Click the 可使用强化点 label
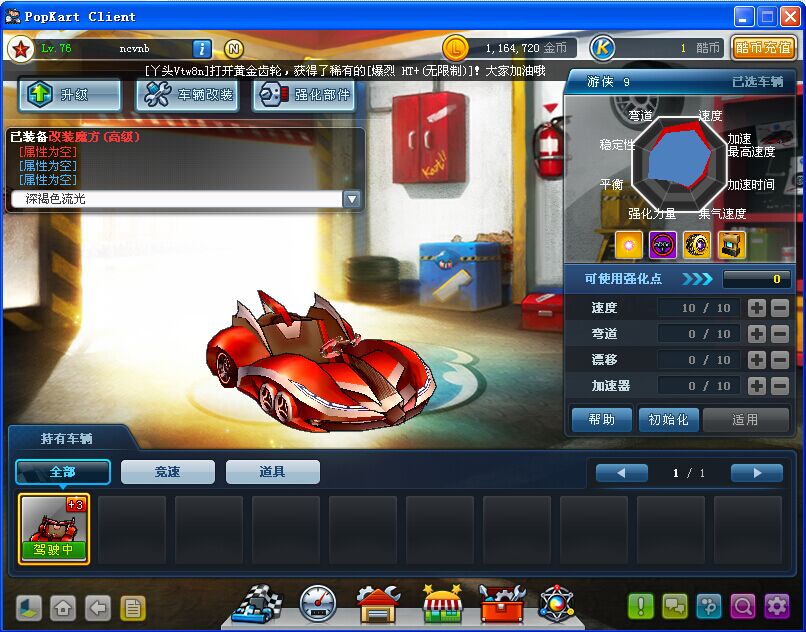 [x=623, y=279]
